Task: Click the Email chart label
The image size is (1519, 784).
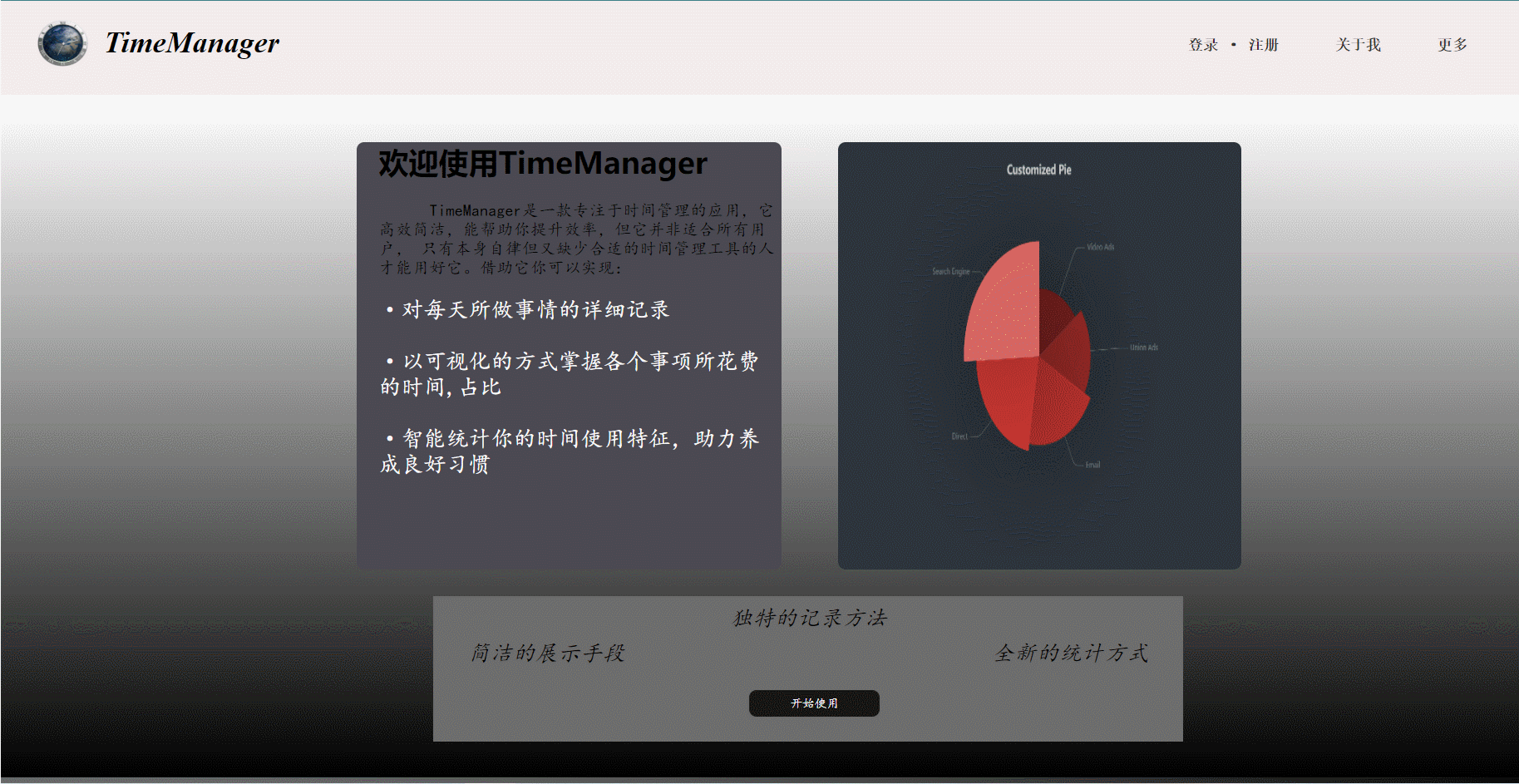Action: pos(1092,465)
